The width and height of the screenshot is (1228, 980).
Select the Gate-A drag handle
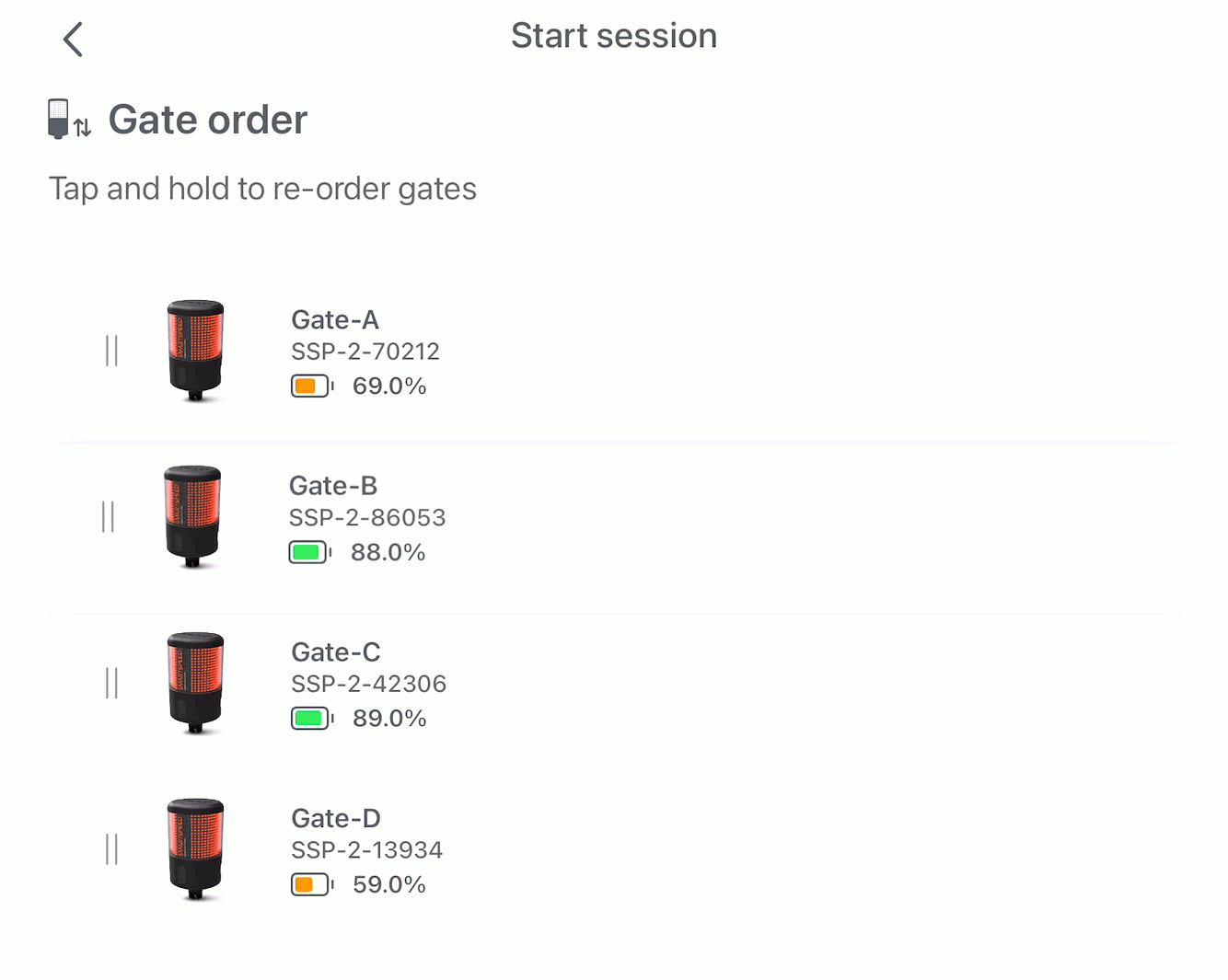click(x=111, y=351)
